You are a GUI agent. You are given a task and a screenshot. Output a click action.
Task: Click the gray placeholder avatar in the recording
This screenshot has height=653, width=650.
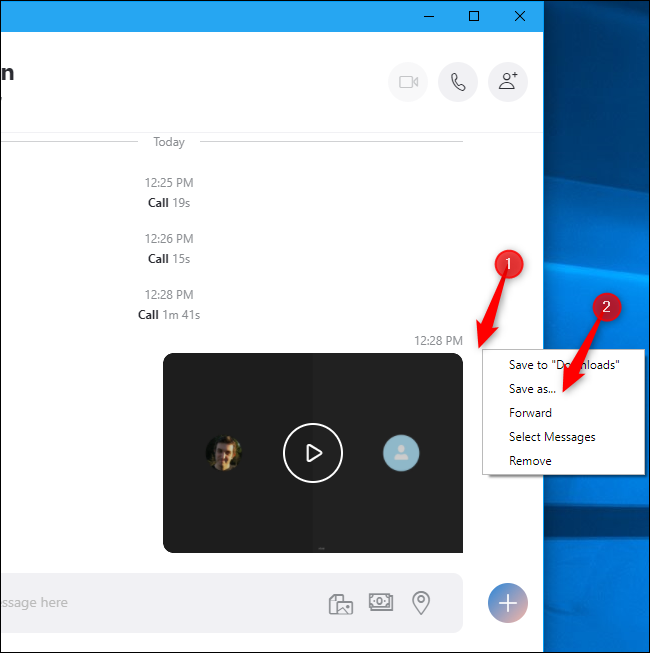coord(401,453)
